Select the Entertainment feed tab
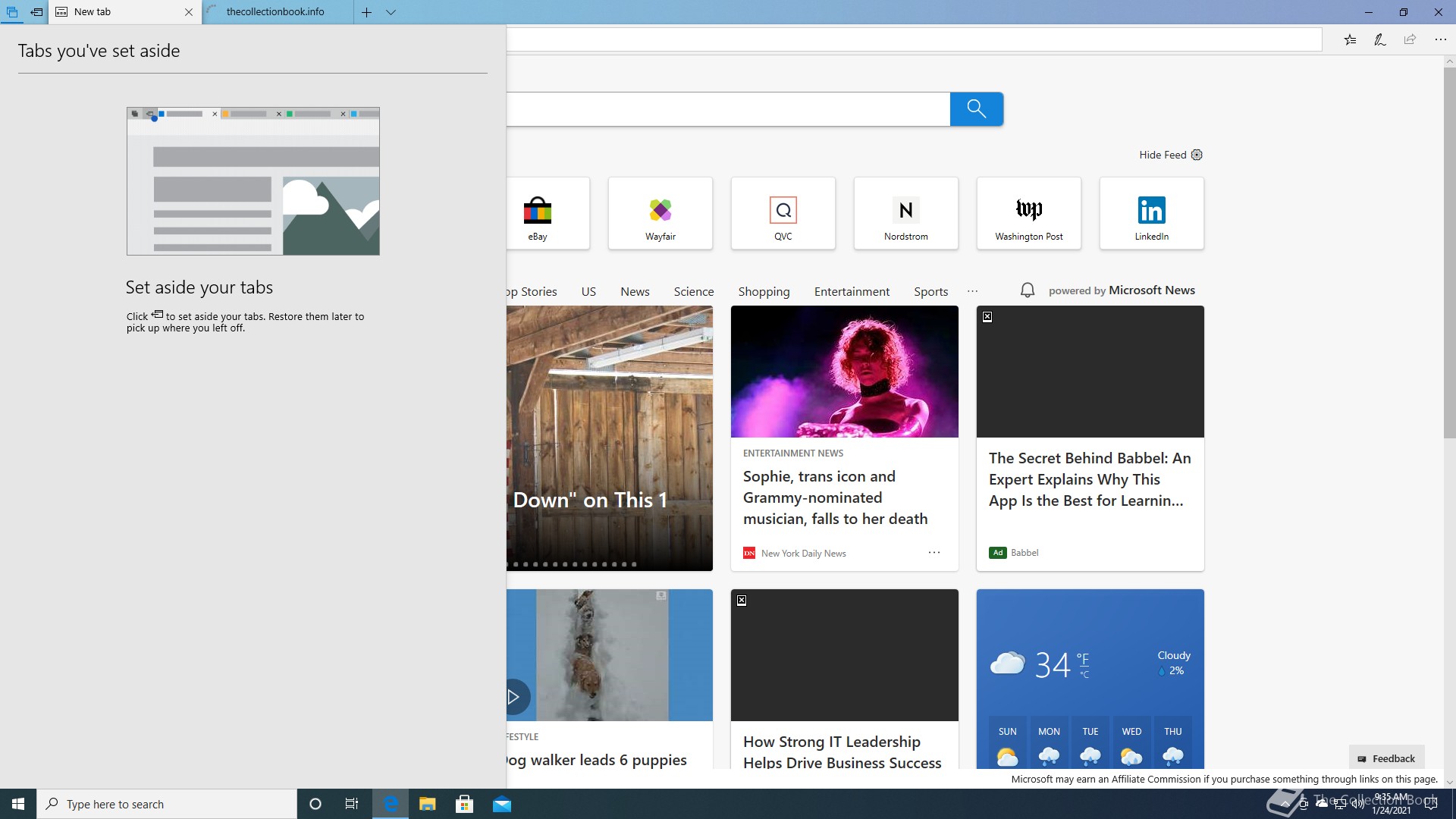1456x819 pixels. (852, 292)
